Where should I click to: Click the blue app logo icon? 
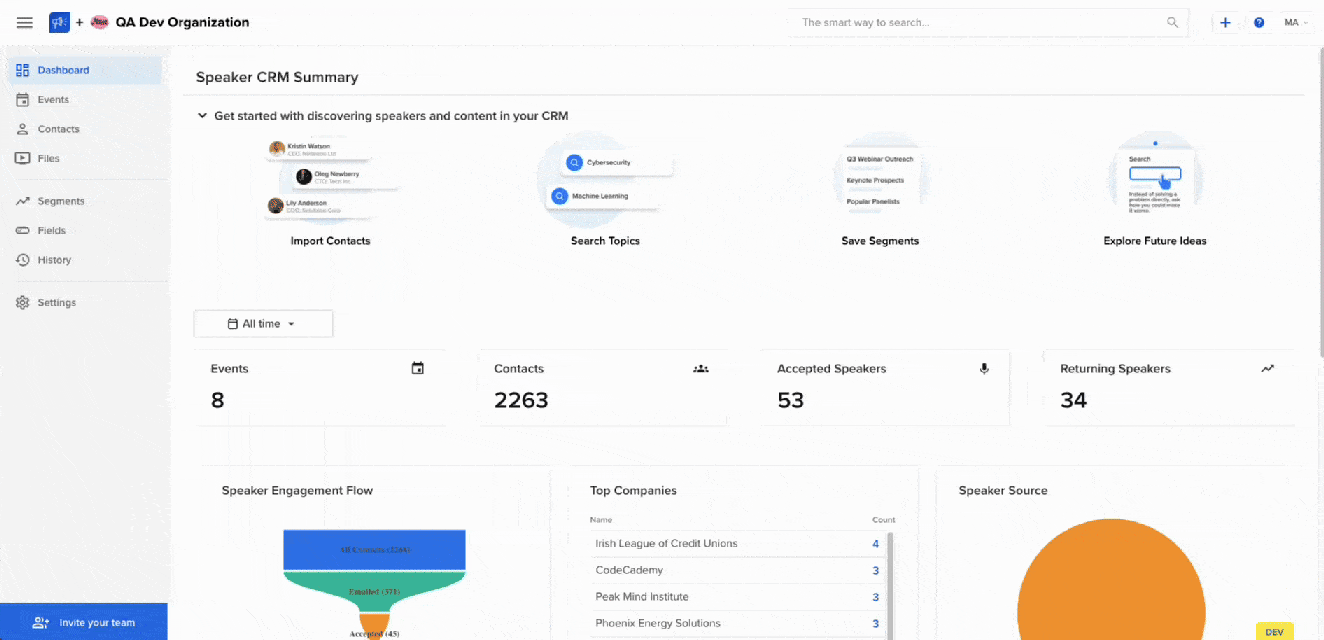click(59, 22)
